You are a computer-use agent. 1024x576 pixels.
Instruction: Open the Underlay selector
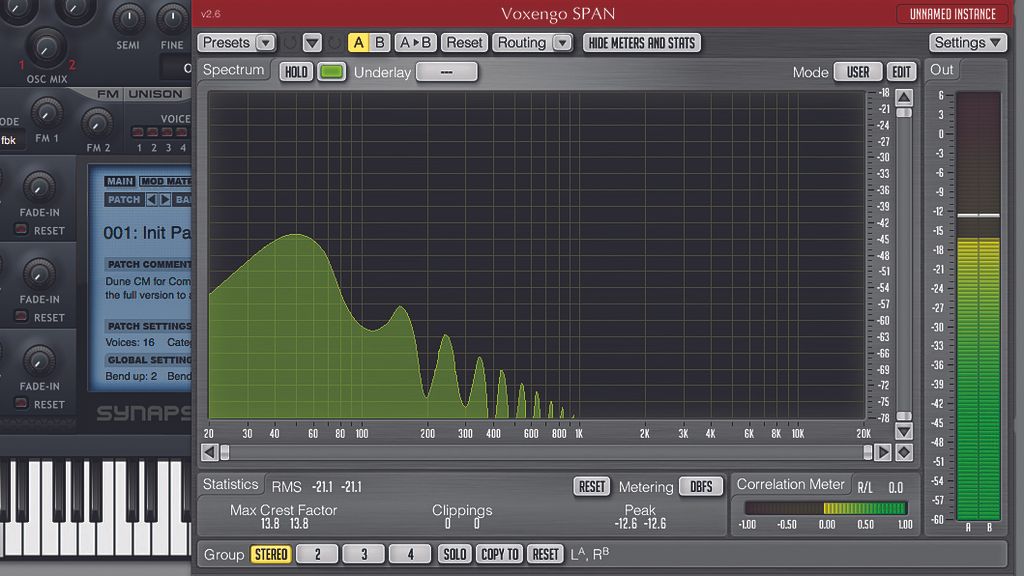click(x=446, y=71)
